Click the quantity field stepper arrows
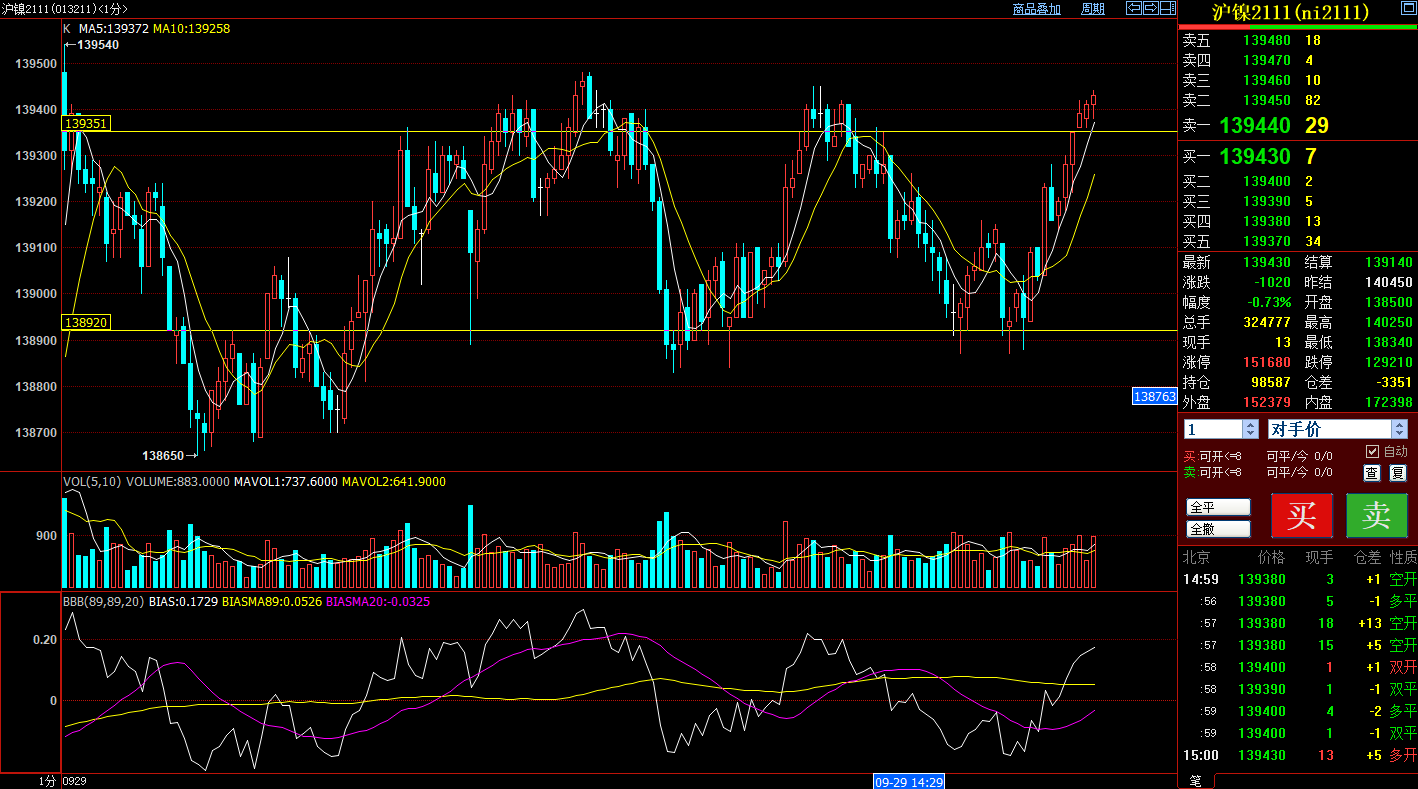Image resolution: width=1418 pixels, height=789 pixels. (1250, 429)
